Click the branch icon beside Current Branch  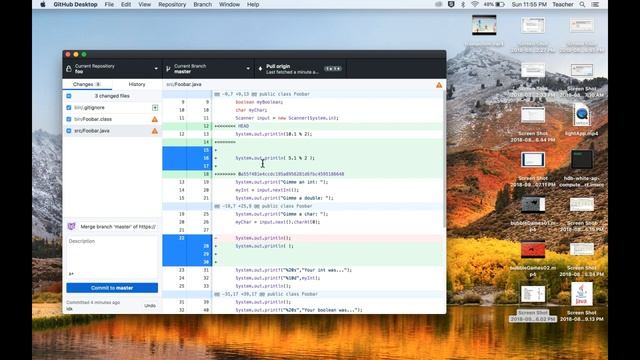point(168,69)
